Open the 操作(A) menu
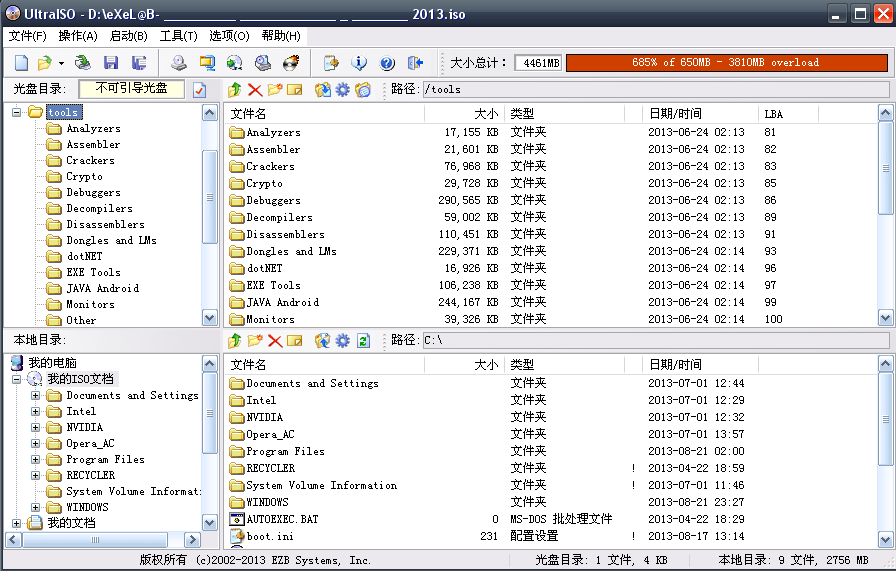Image resolution: width=896 pixels, height=571 pixels. 78,36
